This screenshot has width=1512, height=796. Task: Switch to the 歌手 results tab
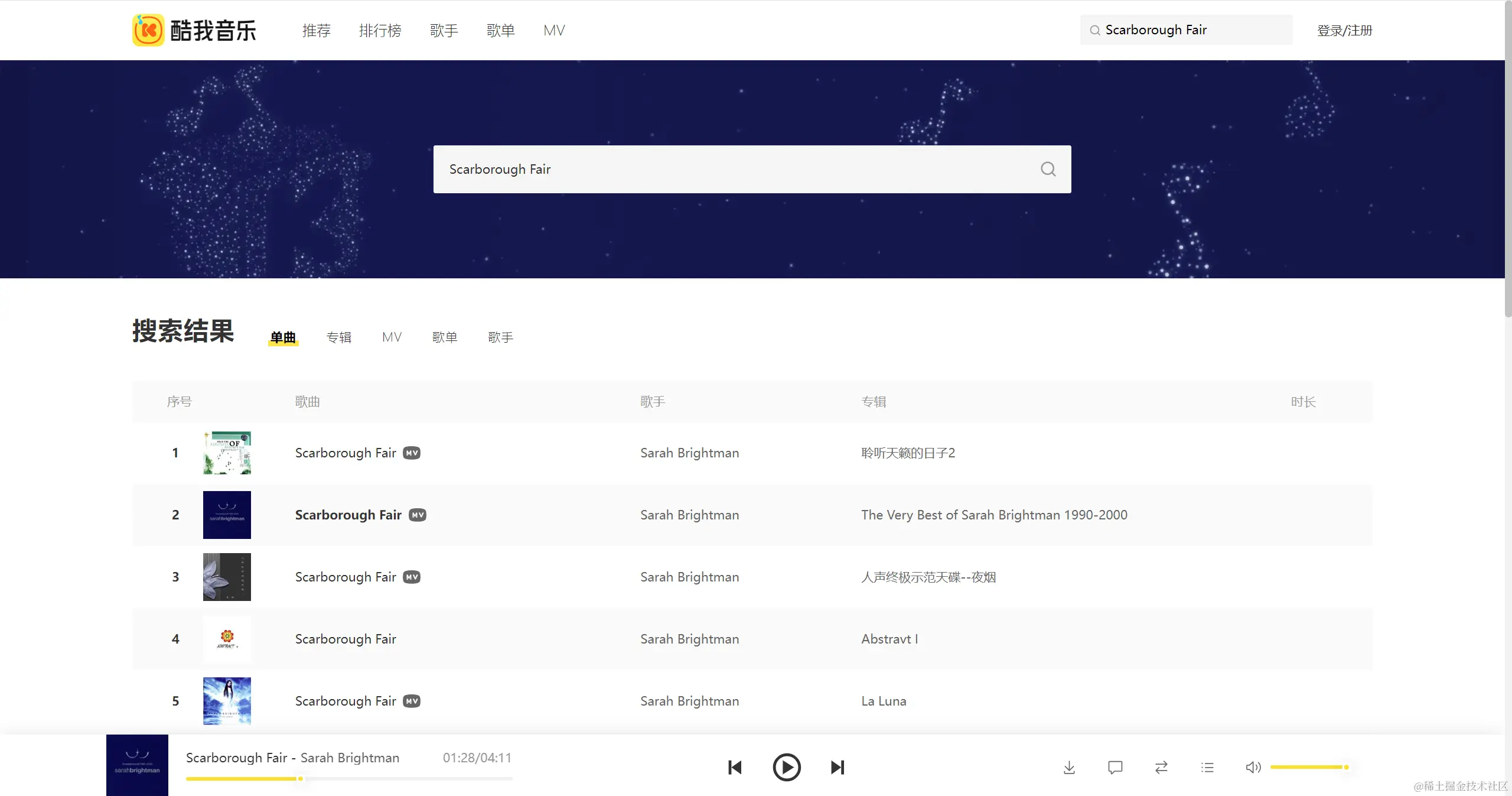[x=500, y=337]
